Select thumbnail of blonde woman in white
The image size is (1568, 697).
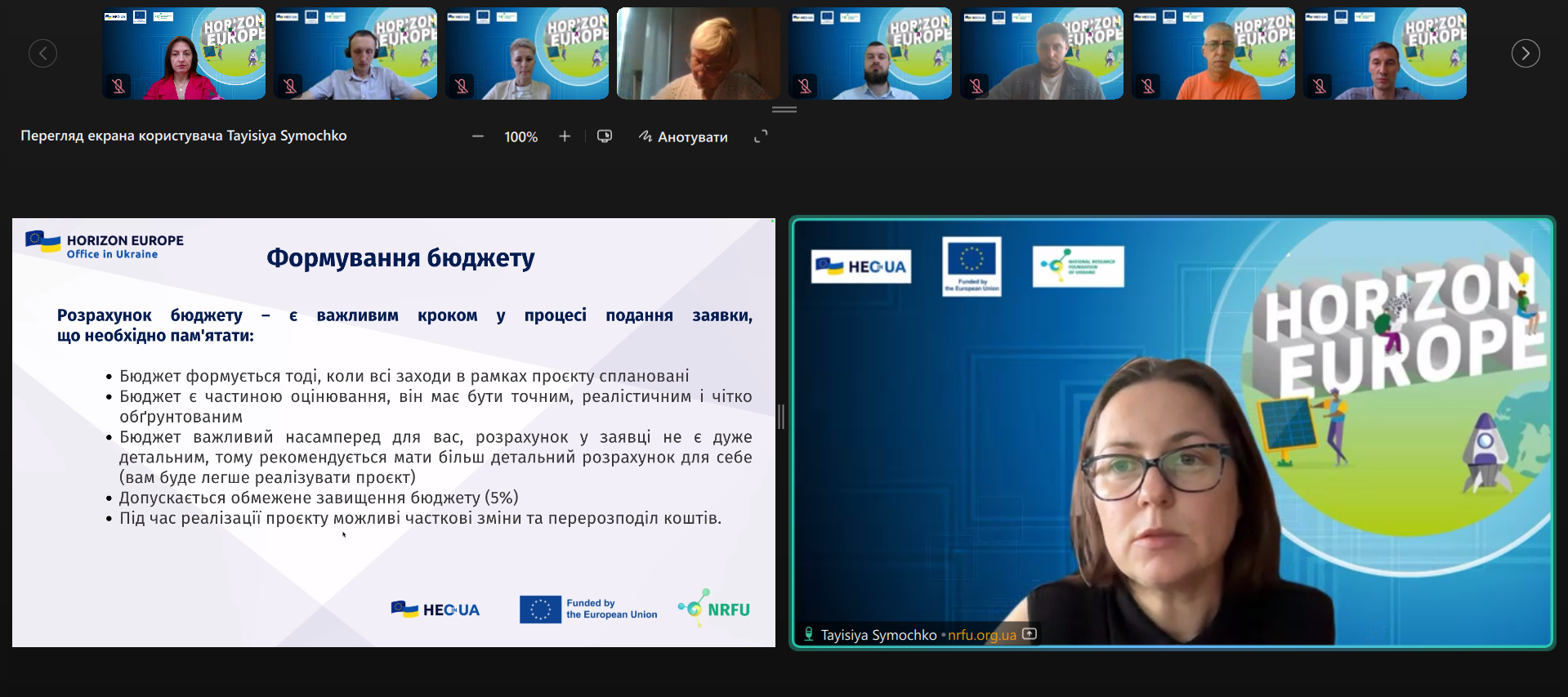(x=527, y=54)
